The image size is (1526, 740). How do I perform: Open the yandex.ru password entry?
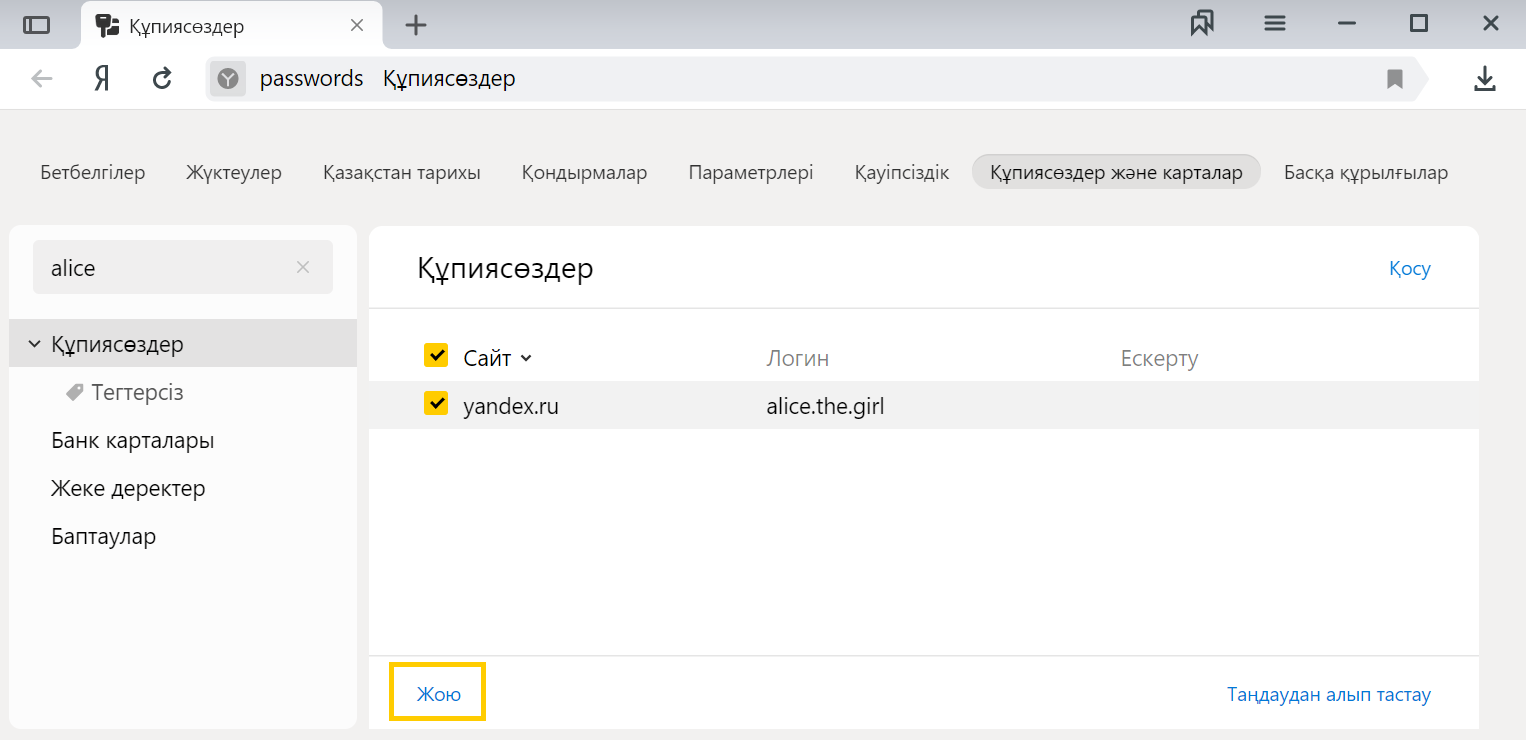pos(511,406)
